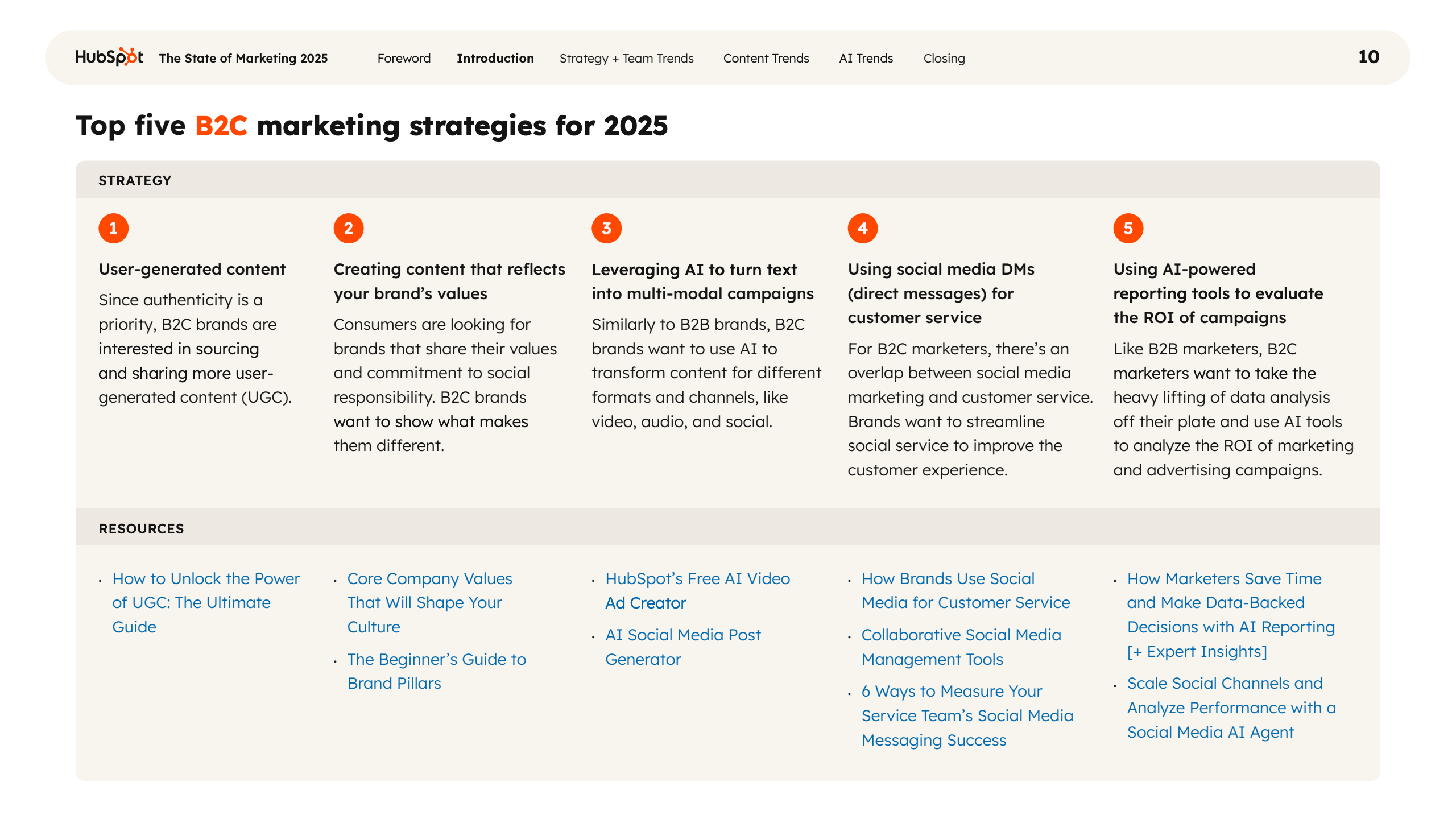Open the Foreword section
The width and height of the screenshot is (1456, 819).
click(404, 58)
